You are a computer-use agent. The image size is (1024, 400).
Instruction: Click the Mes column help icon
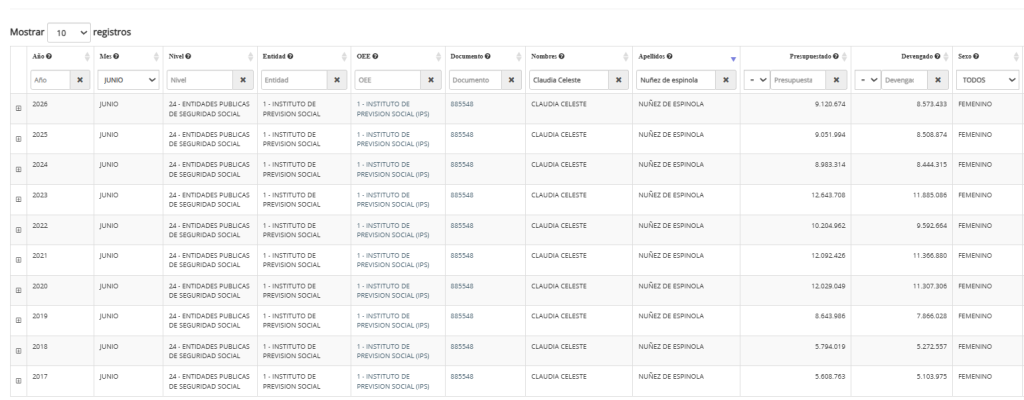pyautogui.click(x=116, y=57)
